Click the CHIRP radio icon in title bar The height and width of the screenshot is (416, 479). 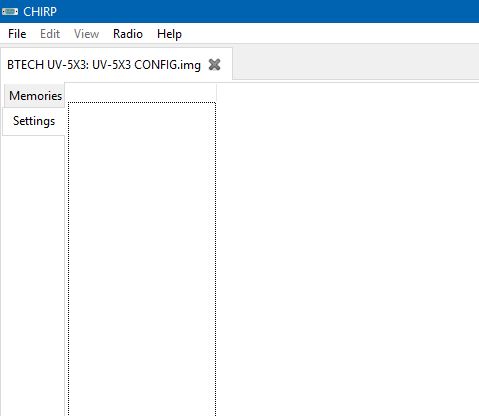(10, 12)
